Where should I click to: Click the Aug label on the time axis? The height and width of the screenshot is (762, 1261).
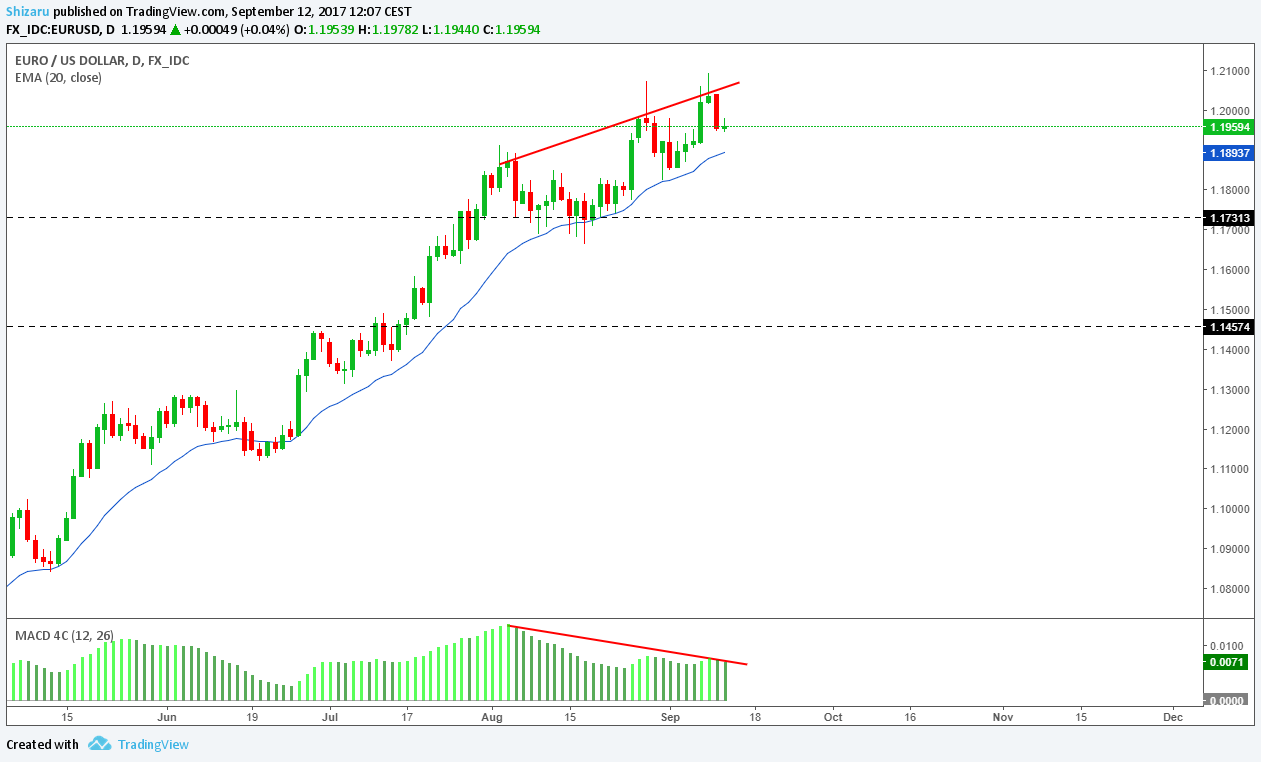(x=491, y=717)
